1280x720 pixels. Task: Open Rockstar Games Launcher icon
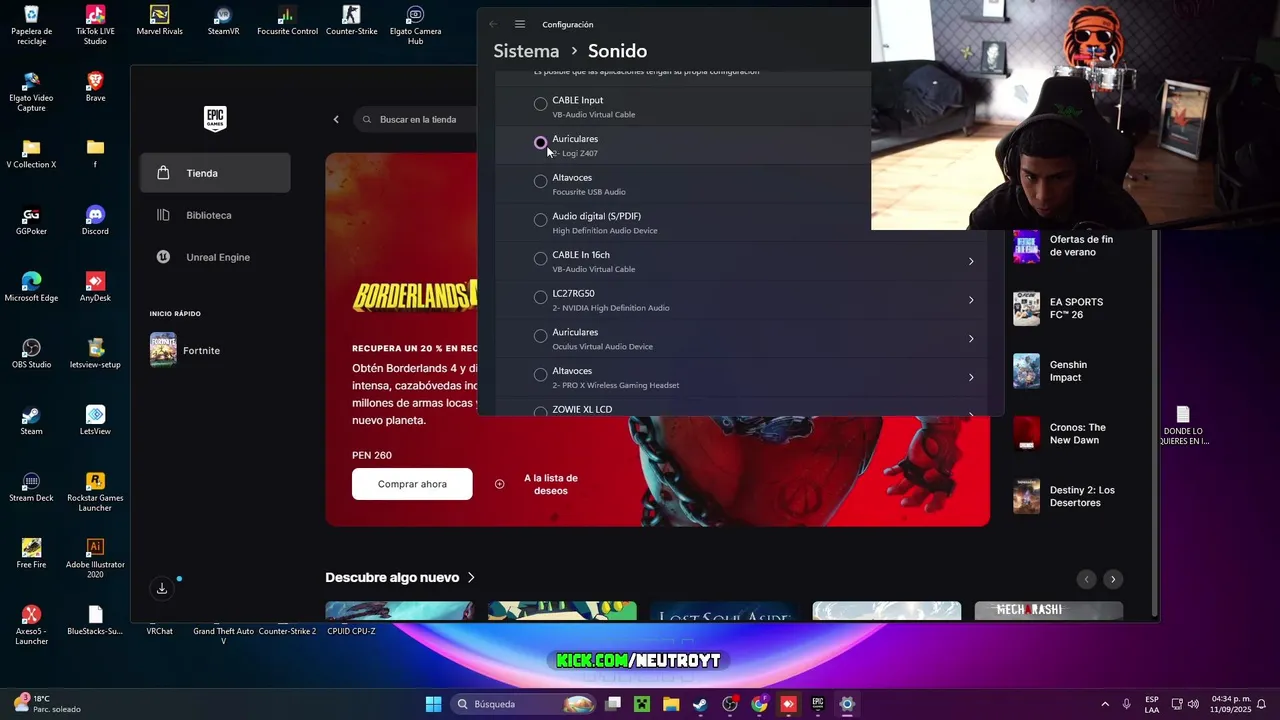(x=95, y=492)
